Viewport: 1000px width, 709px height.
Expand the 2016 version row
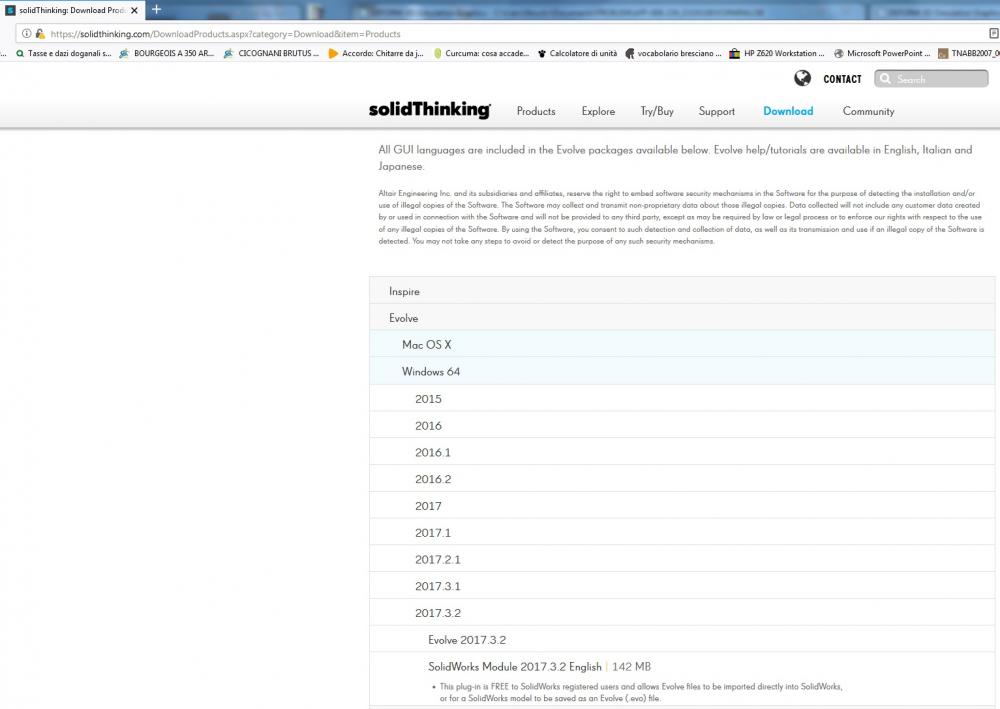coord(682,425)
